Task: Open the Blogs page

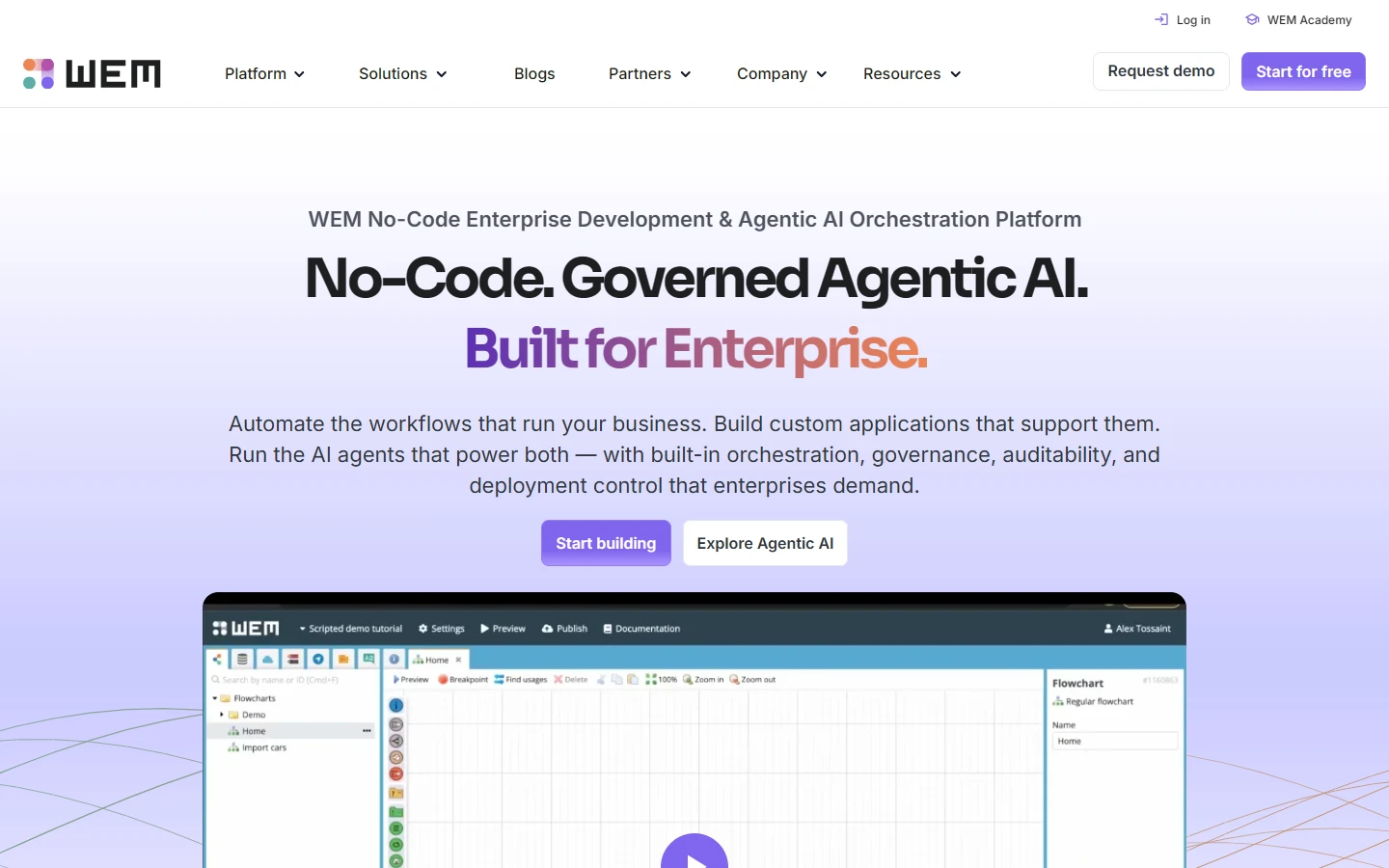Action: pyautogui.click(x=534, y=73)
